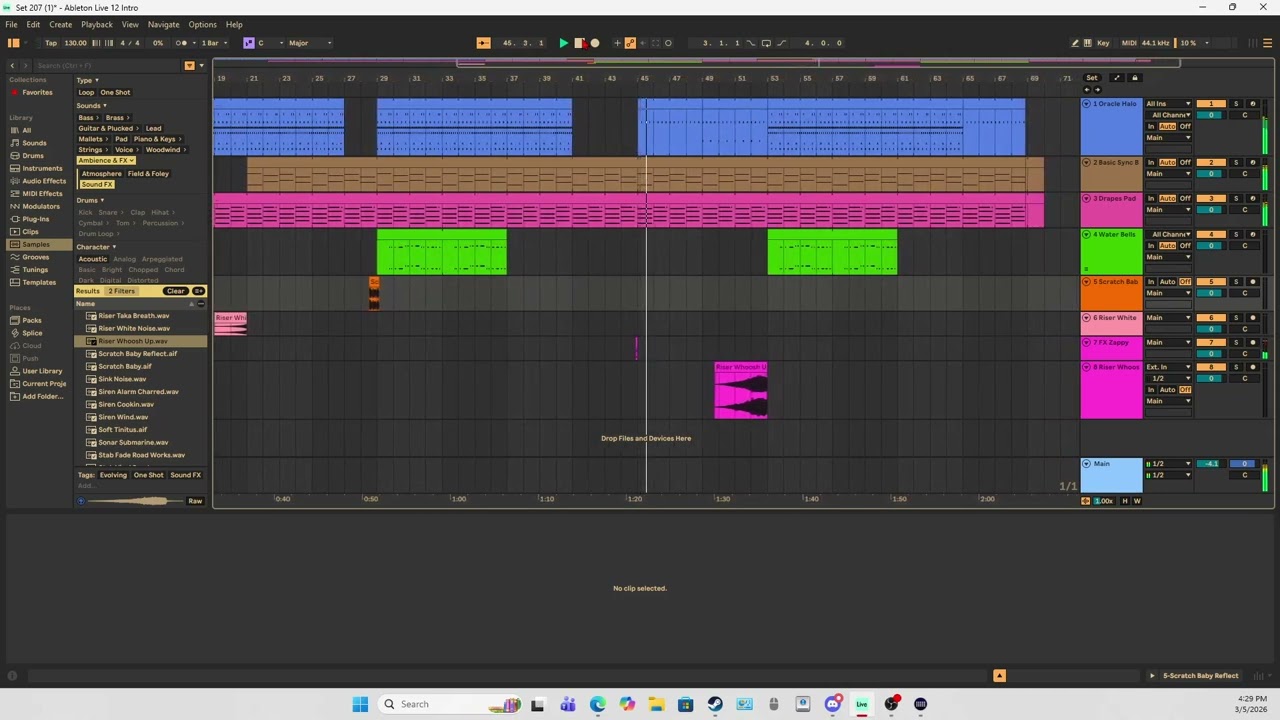Open Windows Start menu on the taskbar
The width and height of the screenshot is (1280, 720).
(360, 704)
